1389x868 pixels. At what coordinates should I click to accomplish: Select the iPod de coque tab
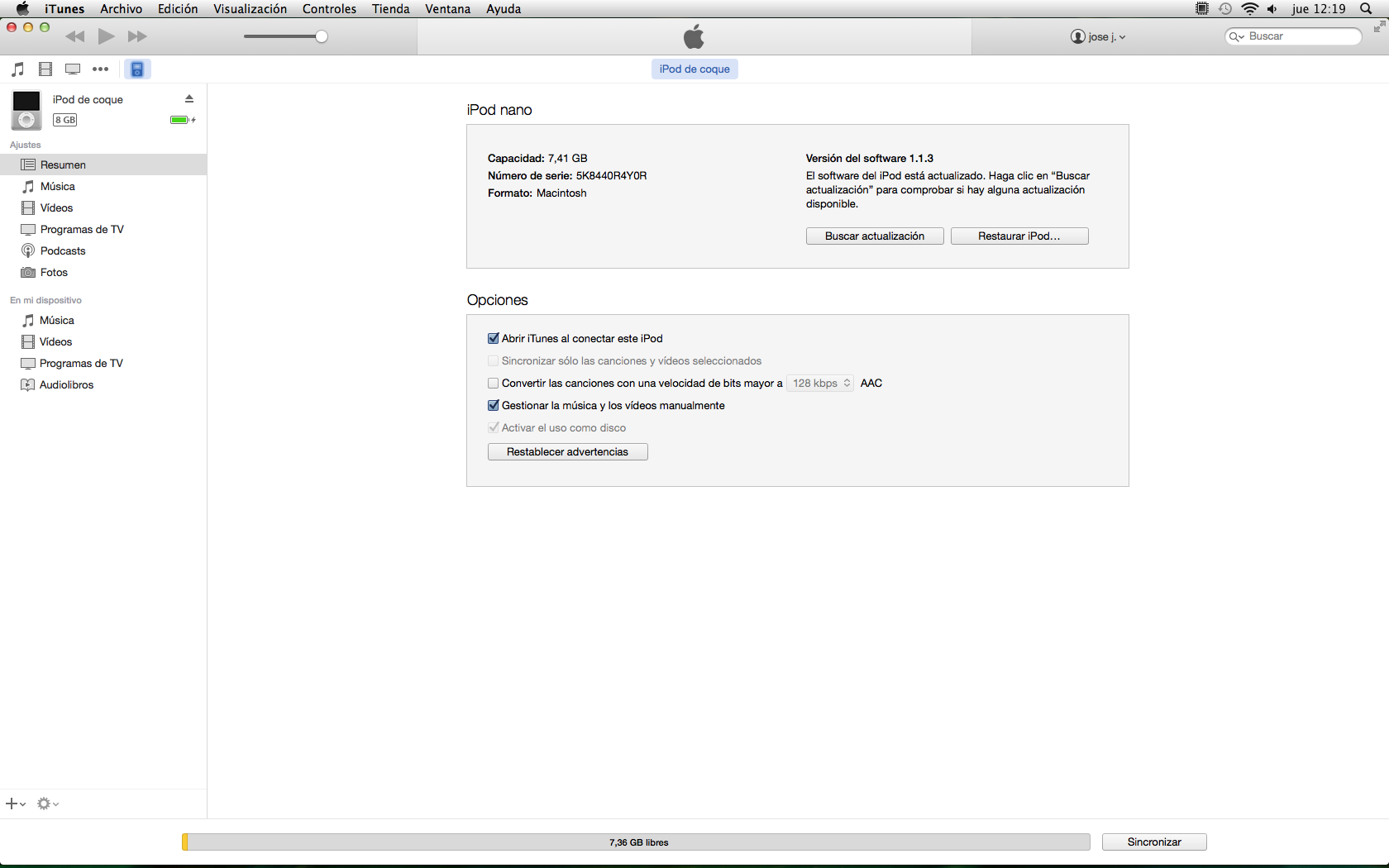[x=694, y=69]
